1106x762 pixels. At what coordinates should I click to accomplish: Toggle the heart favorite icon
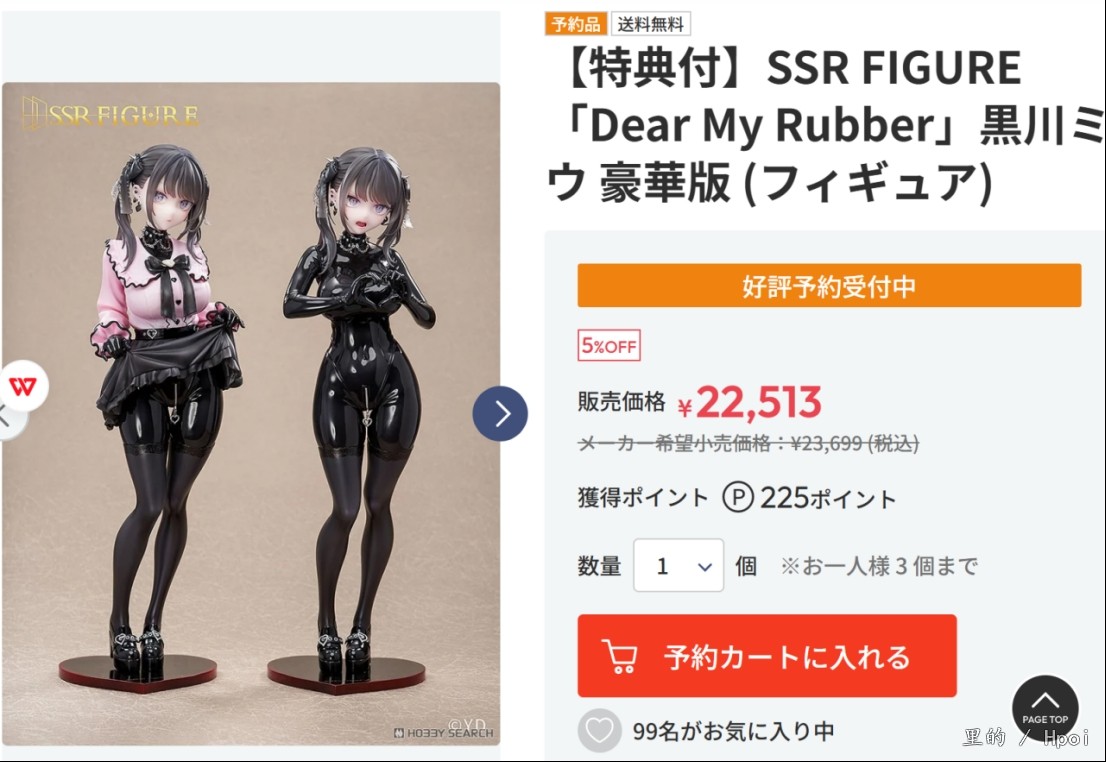point(600,730)
